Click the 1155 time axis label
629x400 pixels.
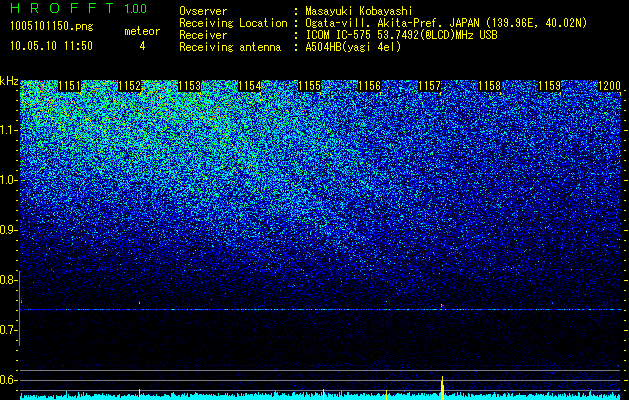tap(310, 86)
